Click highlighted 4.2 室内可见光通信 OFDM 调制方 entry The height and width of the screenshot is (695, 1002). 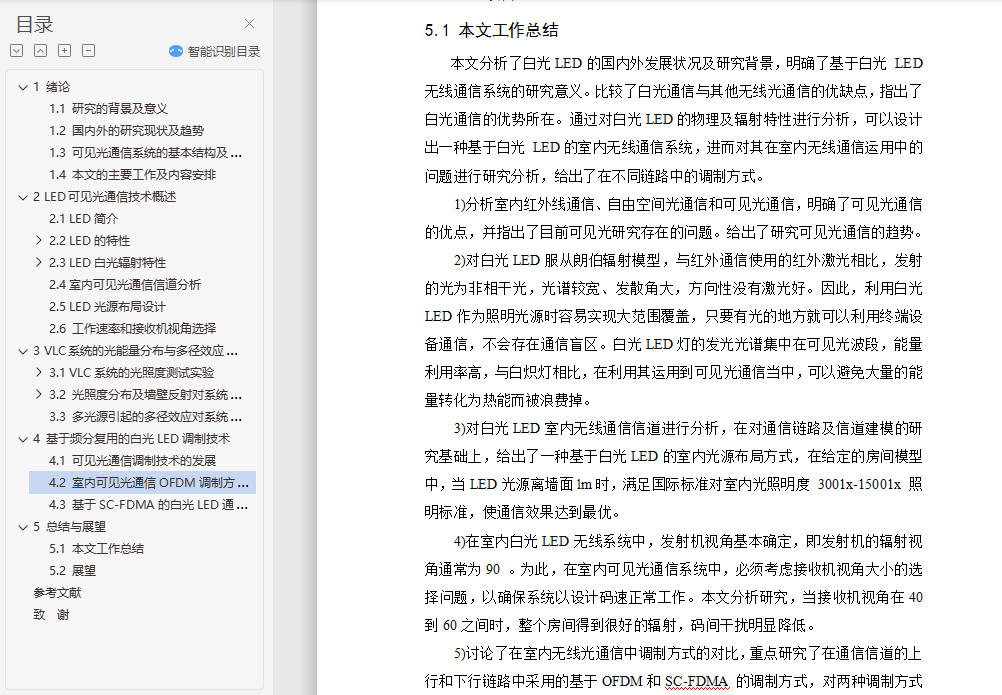tap(143, 482)
